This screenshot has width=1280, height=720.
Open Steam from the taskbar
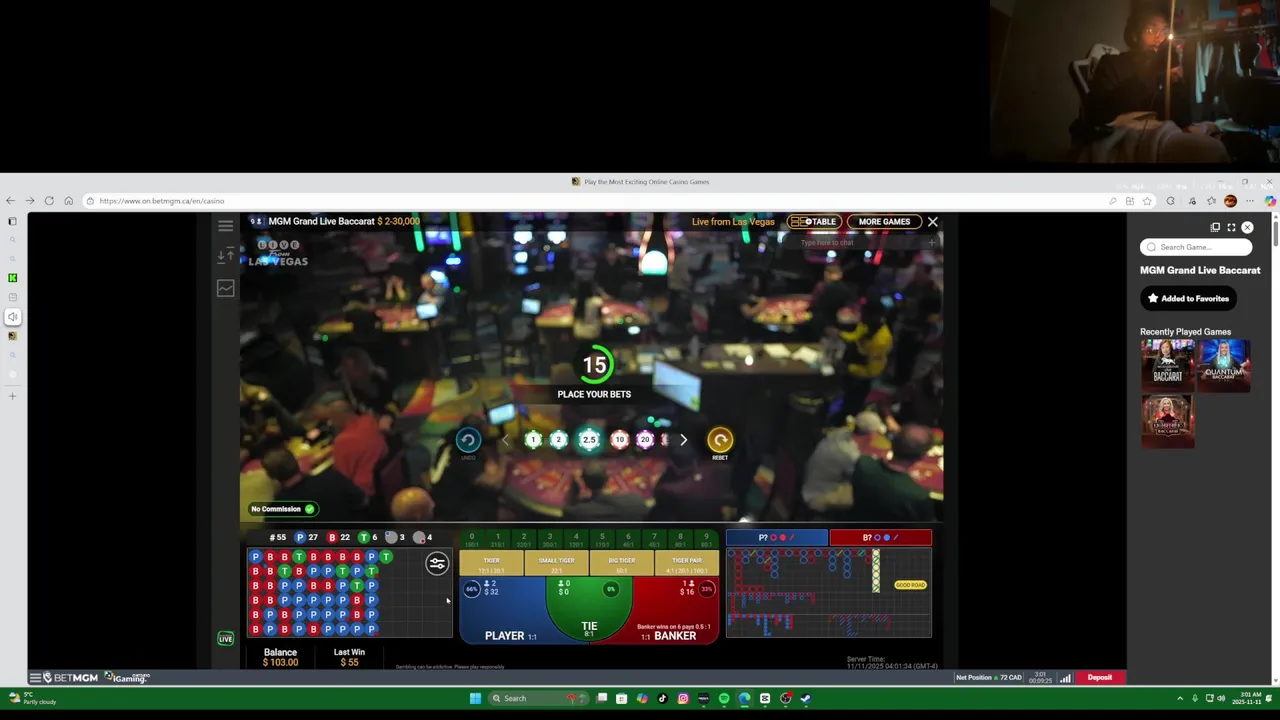pos(806,698)
